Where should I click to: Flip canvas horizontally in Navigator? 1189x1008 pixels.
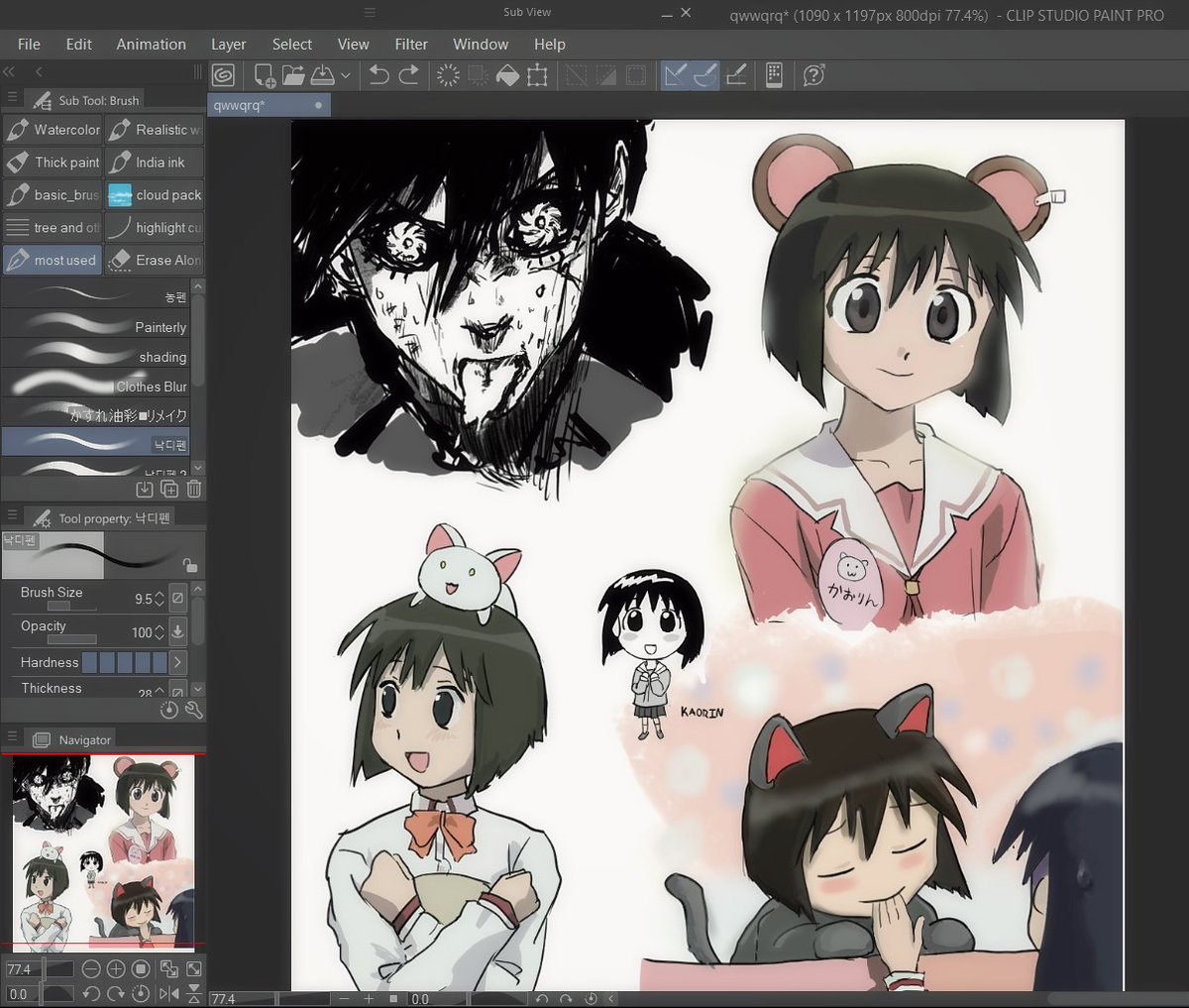168,993
